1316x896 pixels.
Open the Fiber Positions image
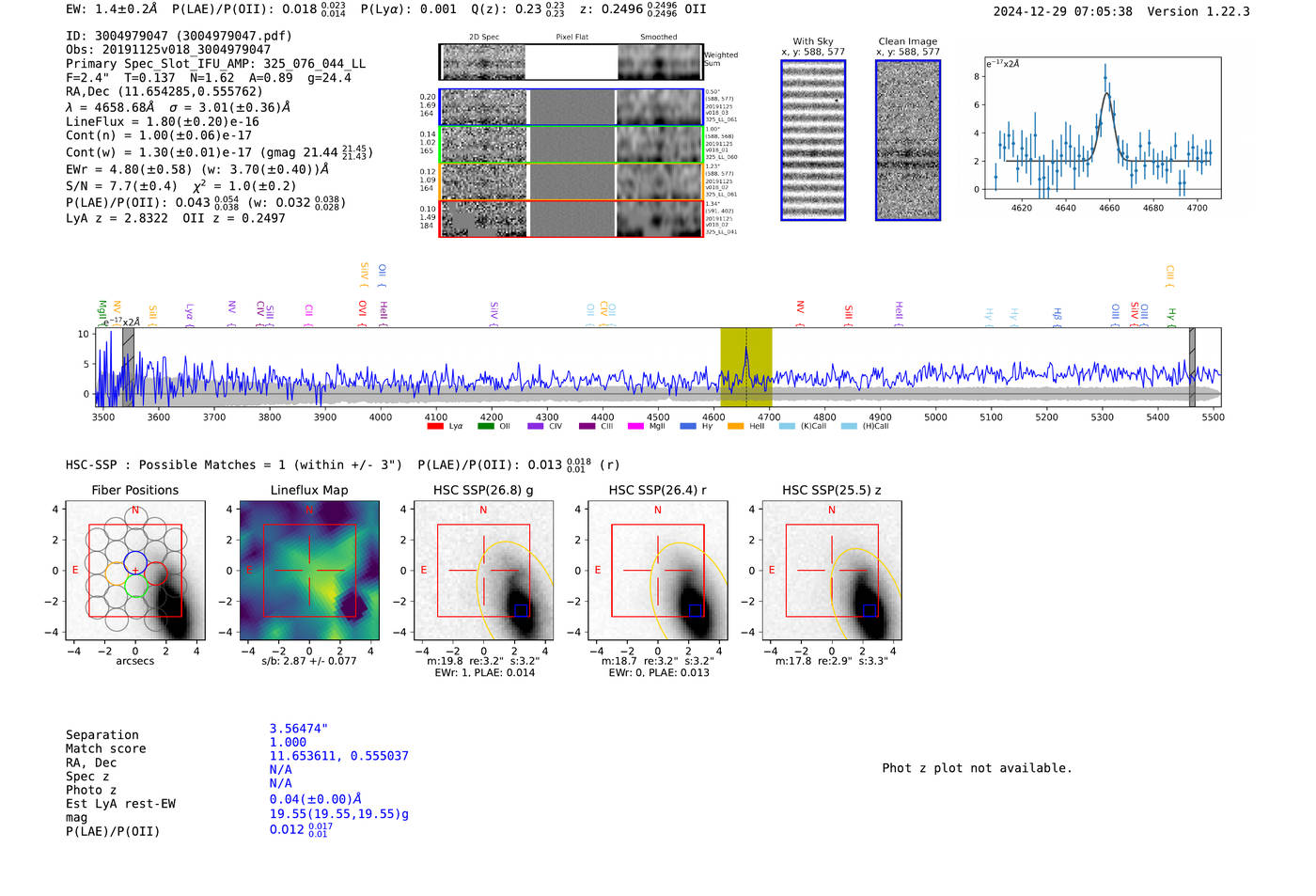click(x=135, y=570)
